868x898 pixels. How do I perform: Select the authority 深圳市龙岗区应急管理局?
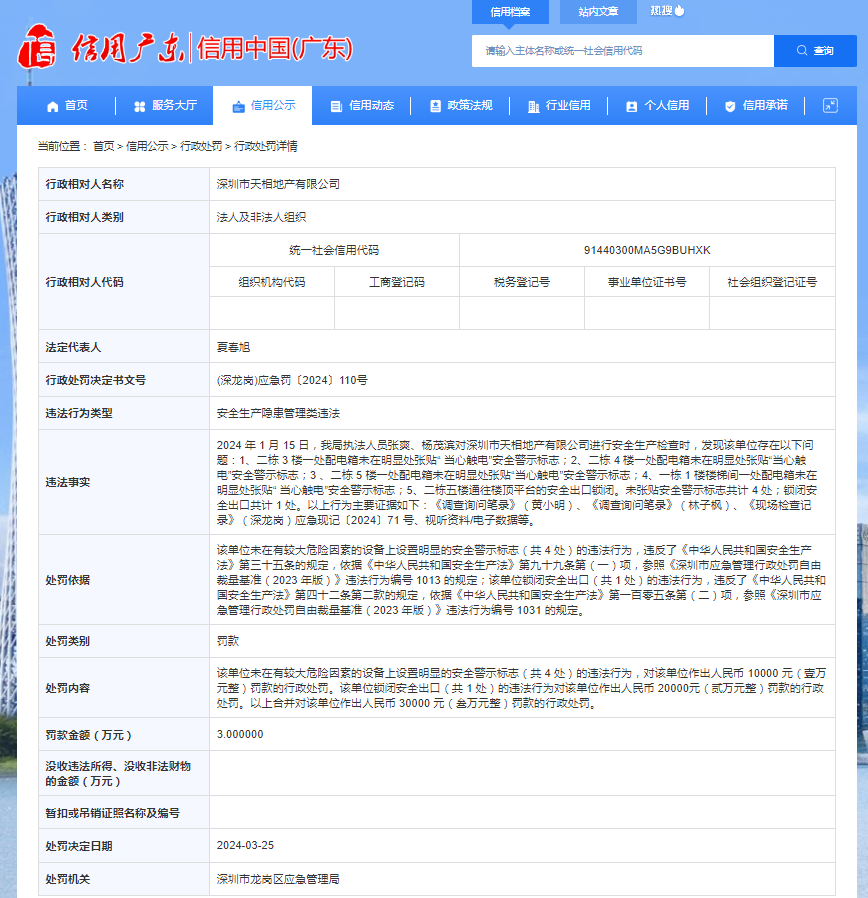(x=278, y=879)
